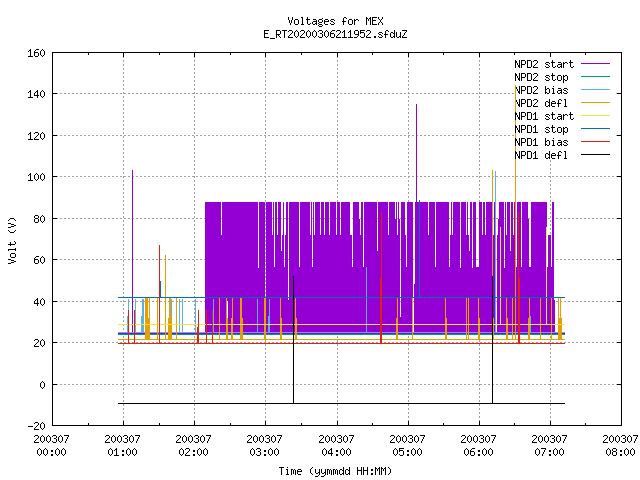Click the 'Volt (V)' y-axis label
Image resolution: width=640 pixels, height=480 pixels.
tap(12, 240)
